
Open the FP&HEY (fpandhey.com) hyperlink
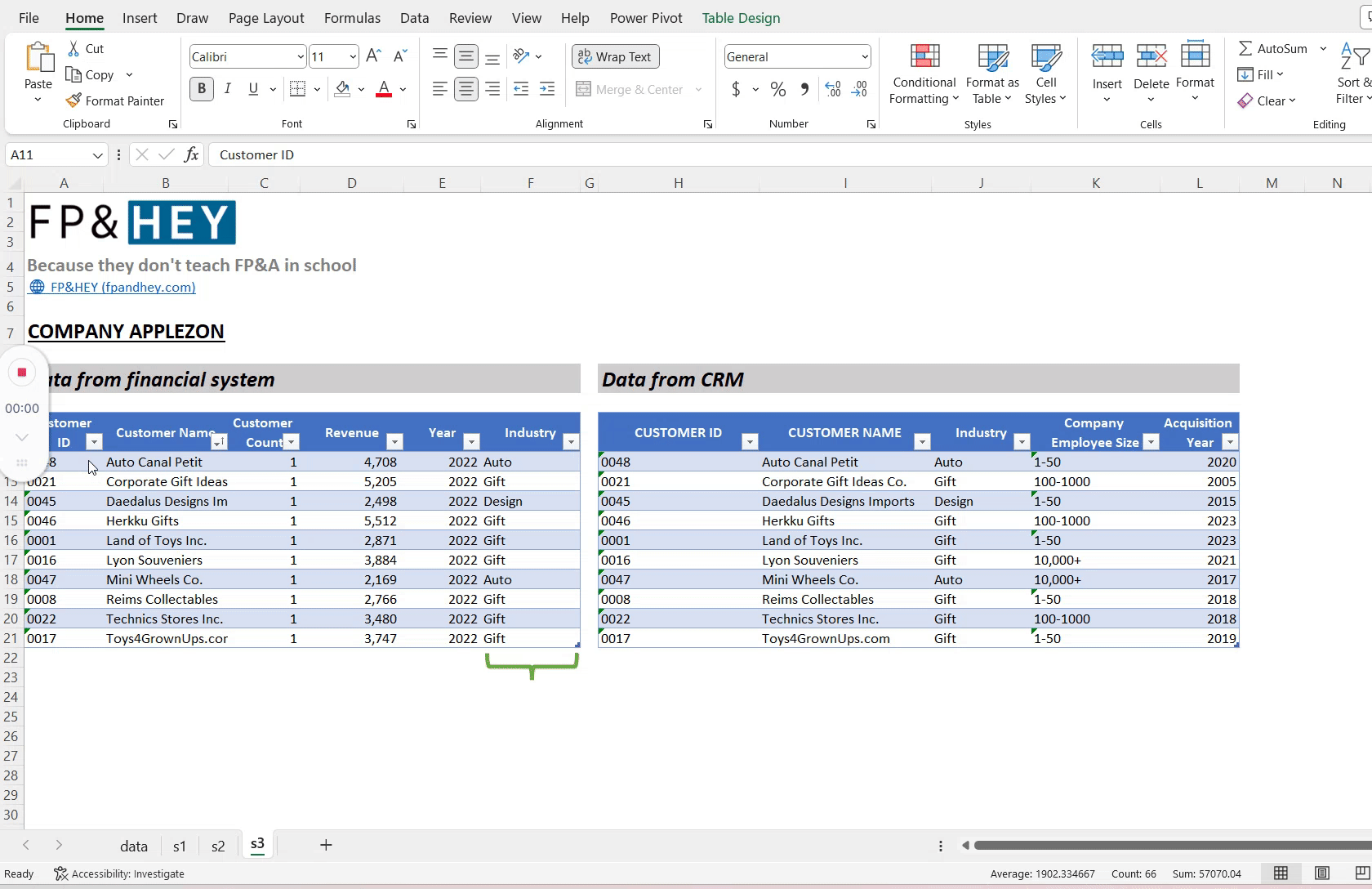(x=122, y=287)
